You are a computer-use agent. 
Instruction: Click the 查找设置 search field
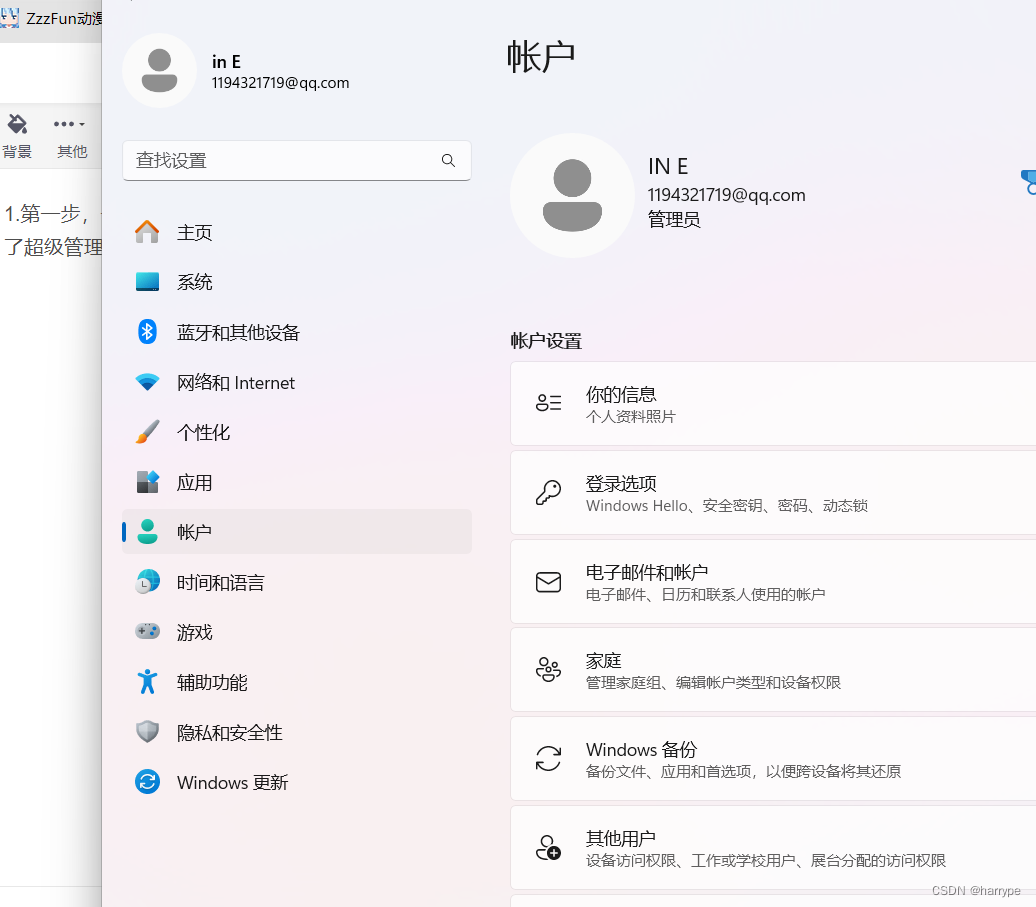tap(297, 161)
